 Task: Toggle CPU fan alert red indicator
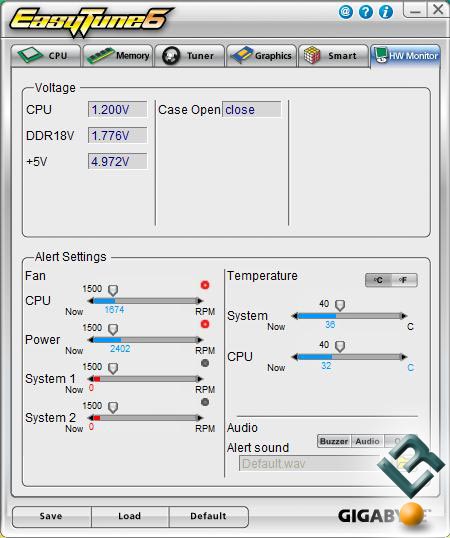205,285
